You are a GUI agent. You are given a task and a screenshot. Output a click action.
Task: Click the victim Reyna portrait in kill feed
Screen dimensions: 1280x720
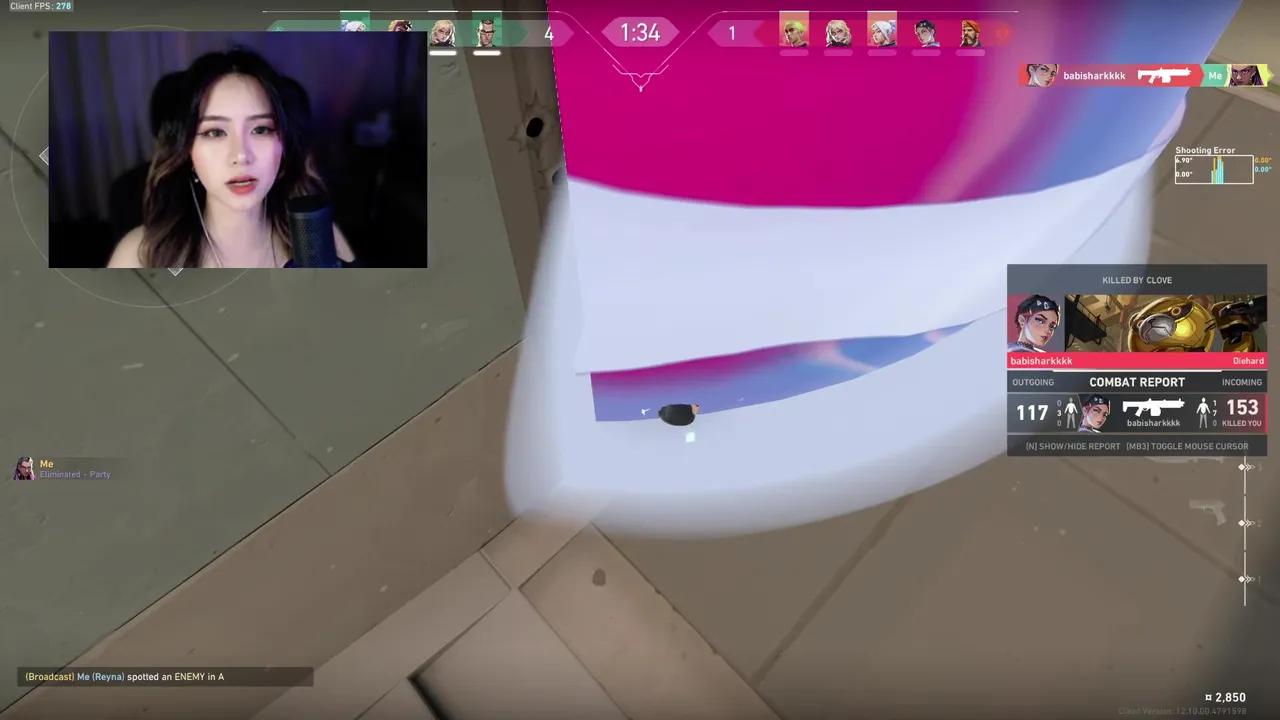point(1247,75)
